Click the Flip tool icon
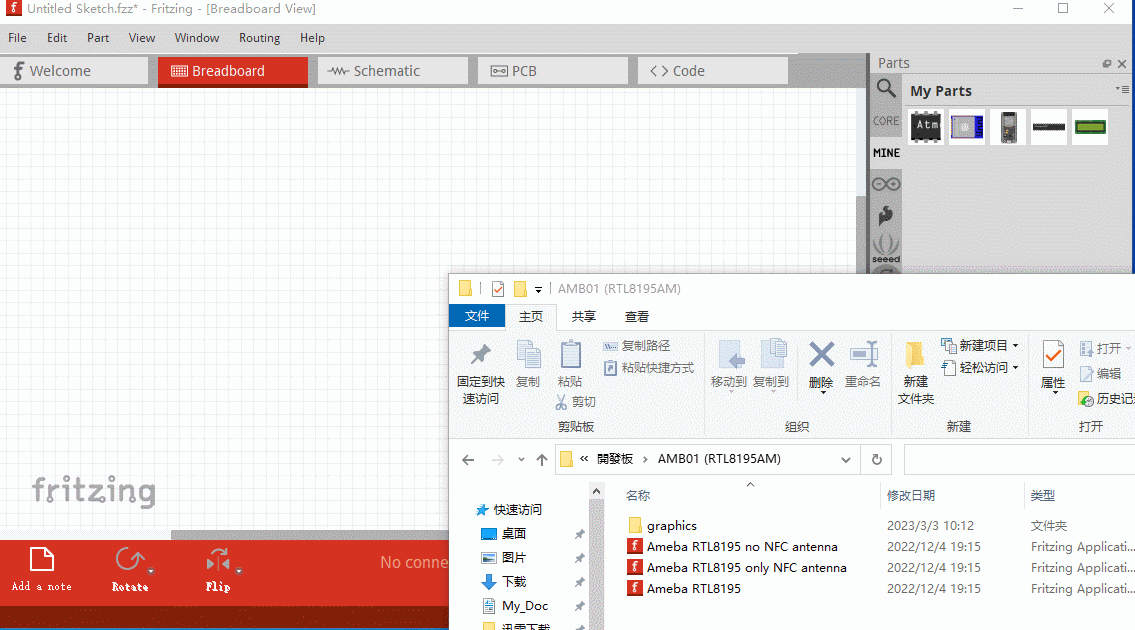Screen dimensions: 1135x630 point(218,560)
